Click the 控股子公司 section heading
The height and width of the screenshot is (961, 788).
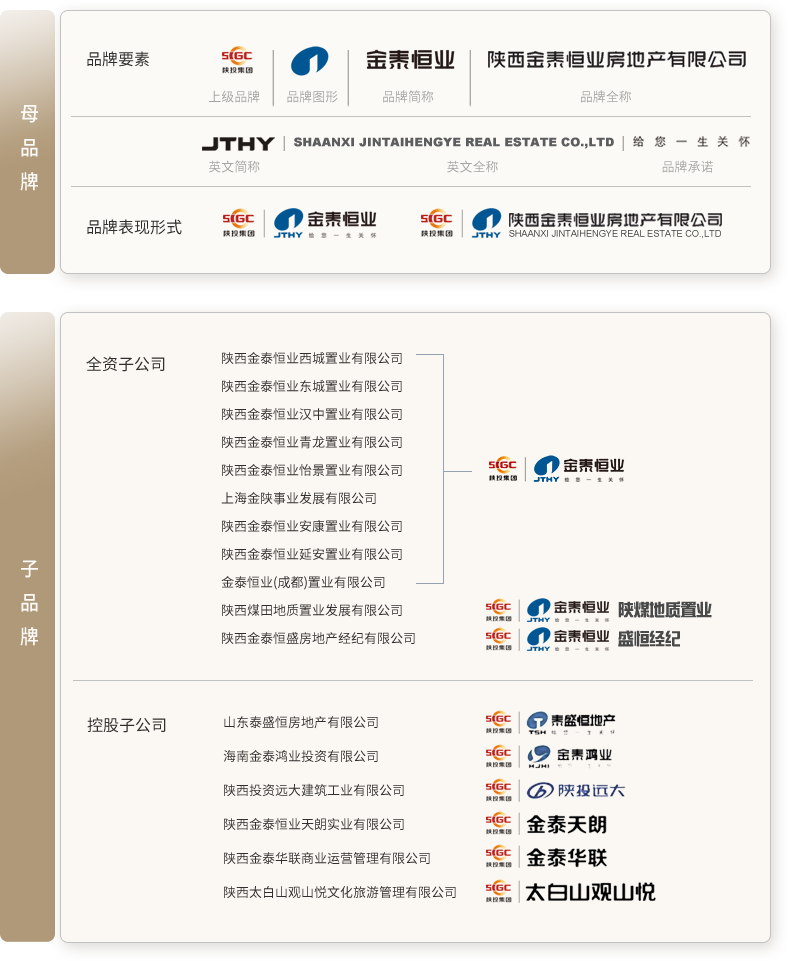click(x=127, y=725)
